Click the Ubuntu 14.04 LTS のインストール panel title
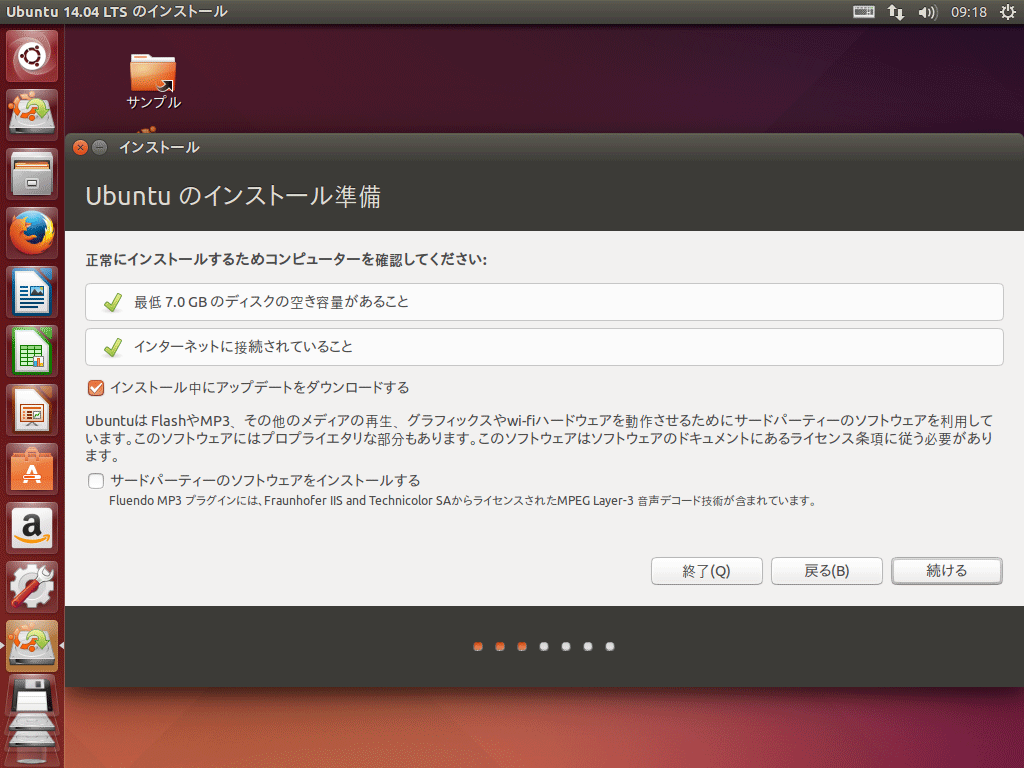The width and height of the screenshot is (1024, 768). (117, 12)
